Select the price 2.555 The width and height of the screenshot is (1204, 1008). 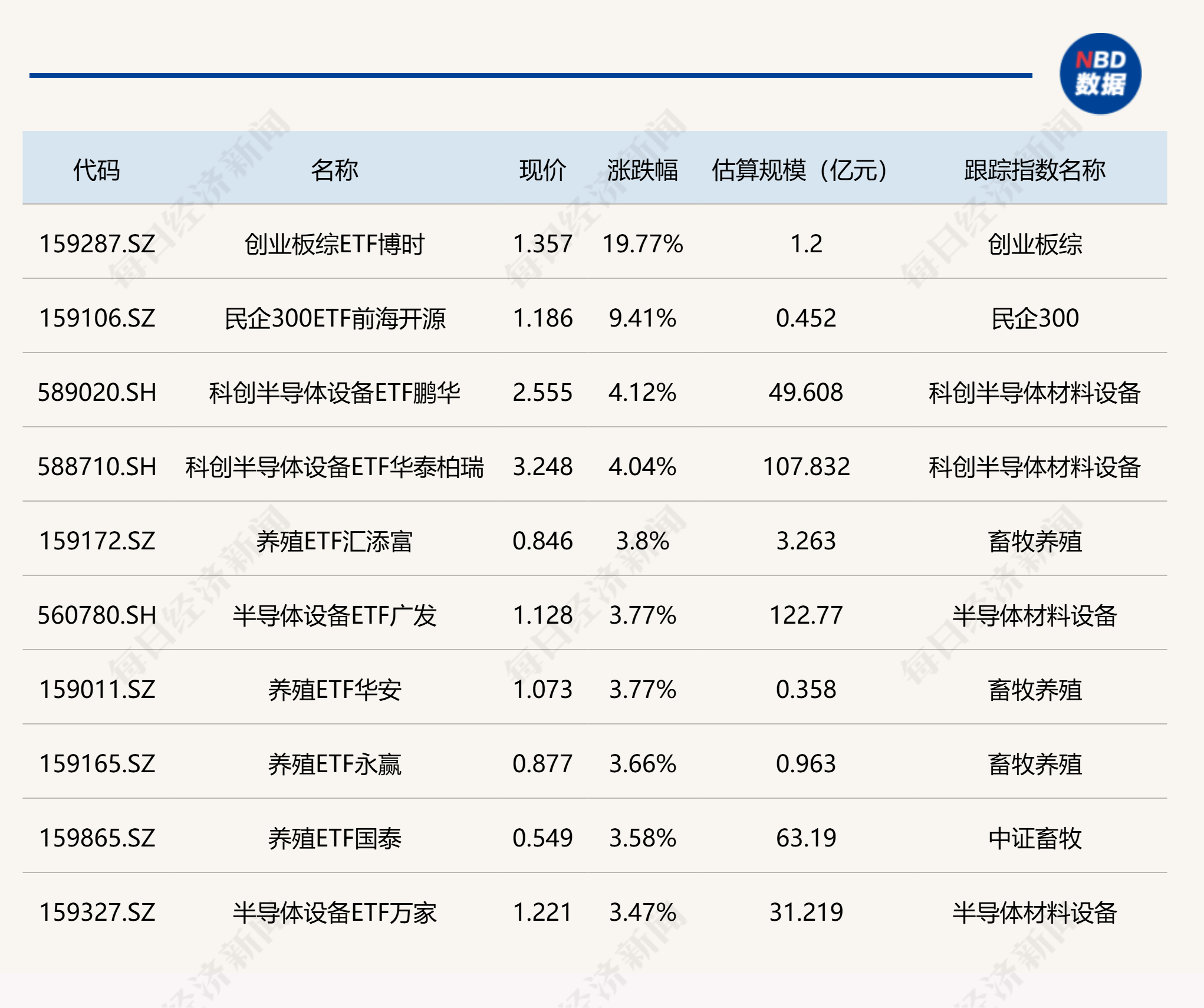pyautogui.click(x=542, y=393)
